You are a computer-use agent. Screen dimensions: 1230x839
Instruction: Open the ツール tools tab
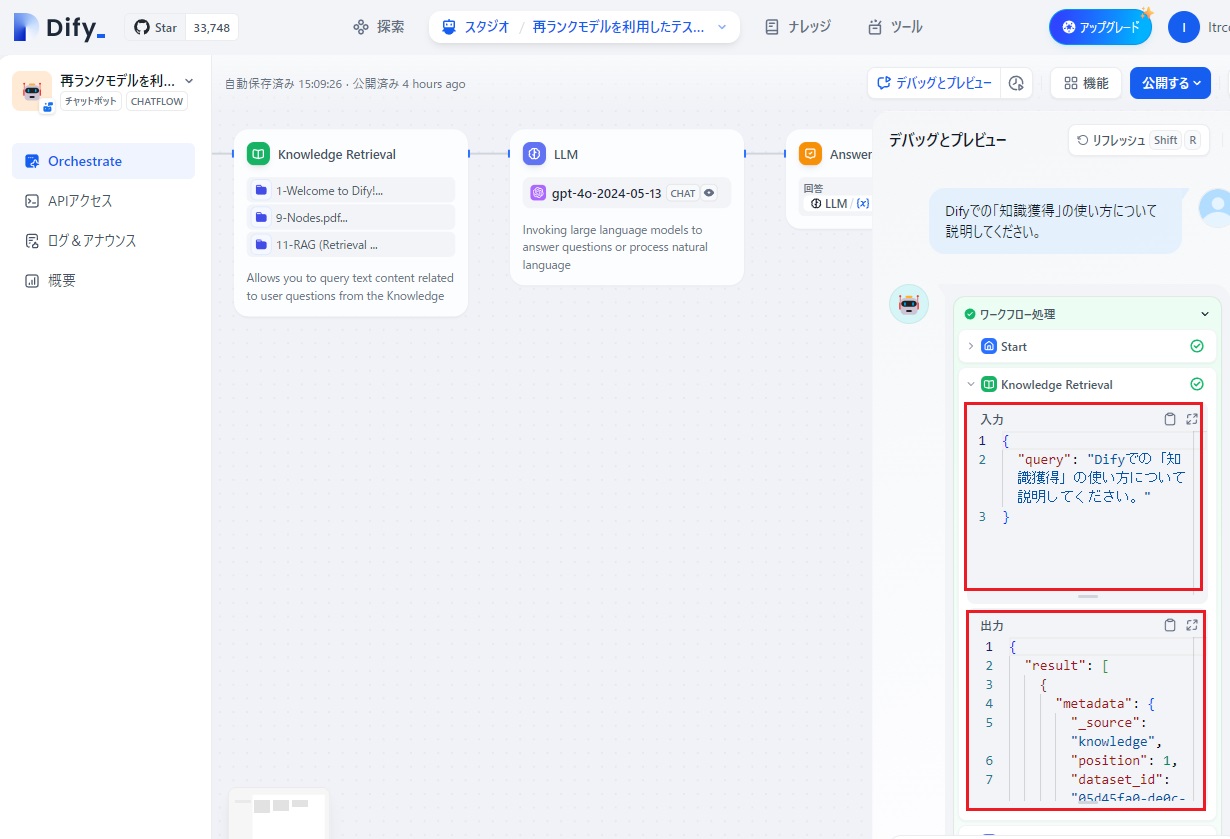[x=895, y=27]
